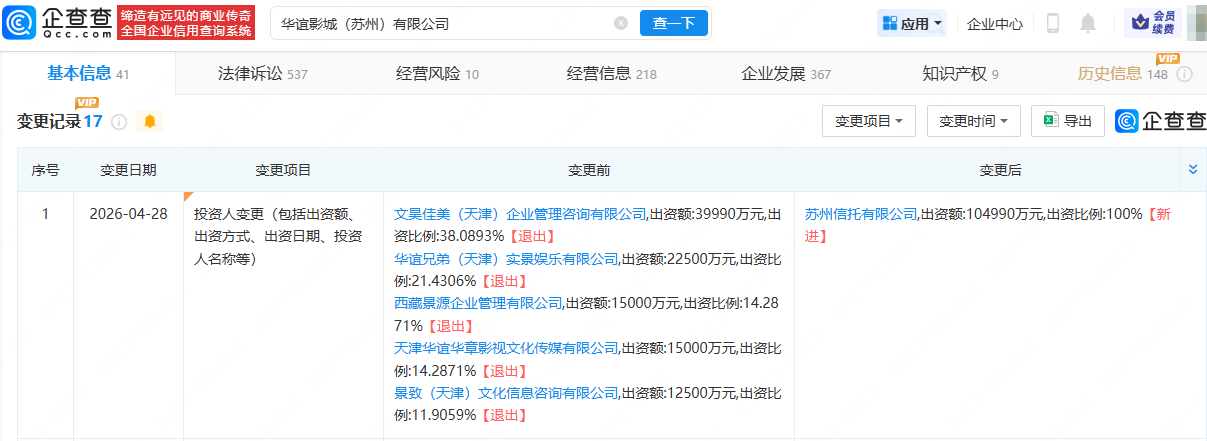
Task: Click the red slogan banner beside the logo
Action: coord(186,23)
